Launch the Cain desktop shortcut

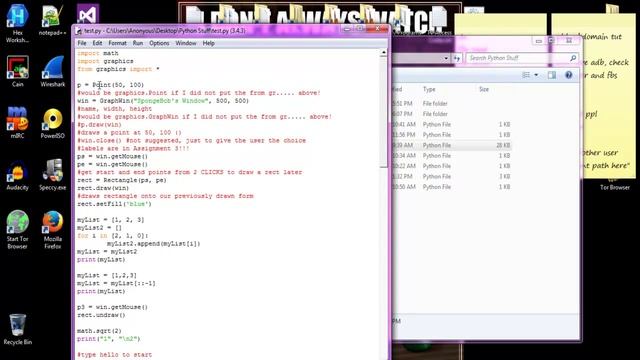(x=18, y=72)
